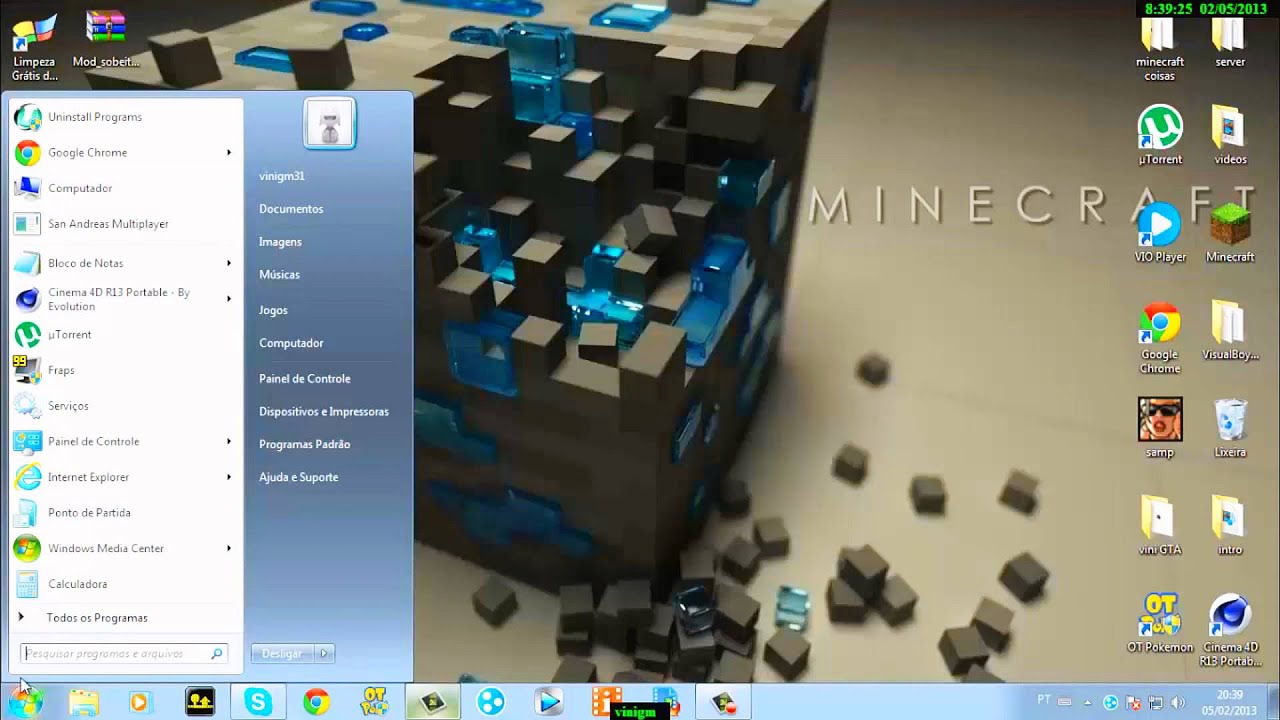Click the user account picture in Start menu
Viewport: 1280px width, 720px height.
tap(329, 125)
